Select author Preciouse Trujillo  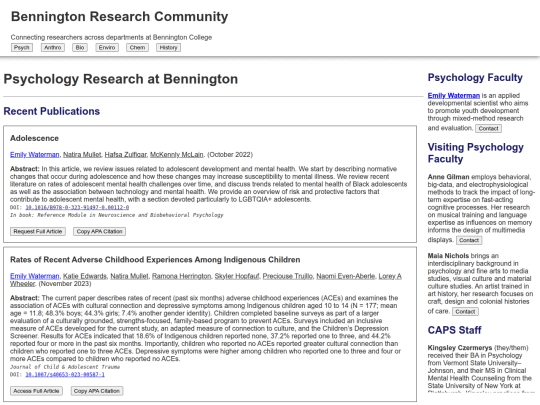[288, 276]
